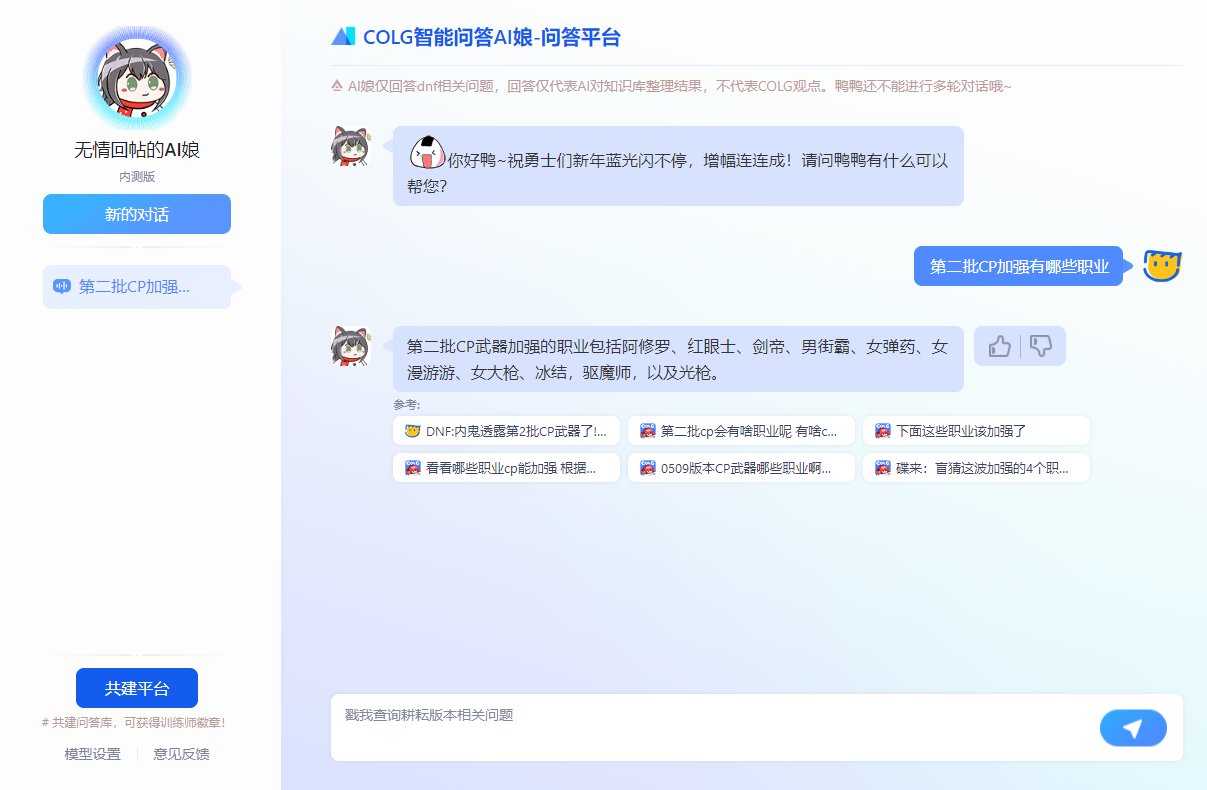Image resolution: width=1207 pixels, height=790 pixels.
Task: Open reference 第二批cp会有啥职业呢
Action: [x=741, y=431]
